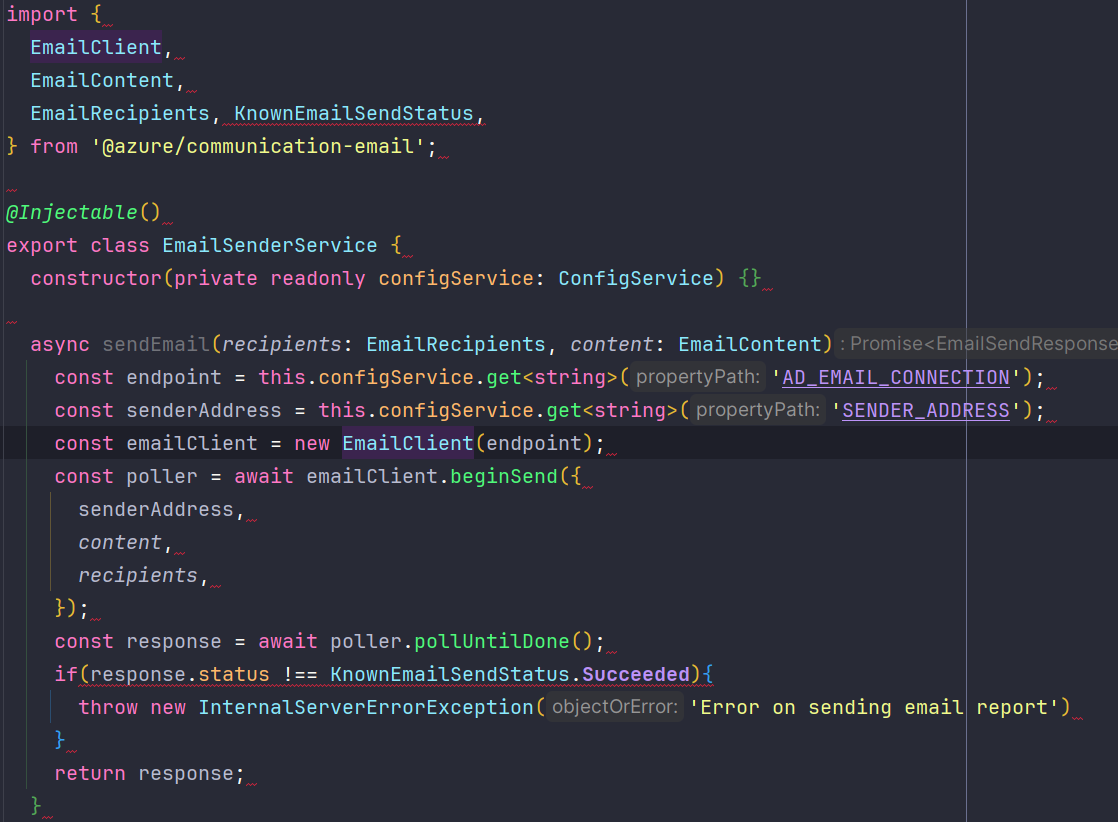Click the senderAddress constant declaration name
Screen dimensions: 1118x822
pyautogui.click(x=204, y=410)
